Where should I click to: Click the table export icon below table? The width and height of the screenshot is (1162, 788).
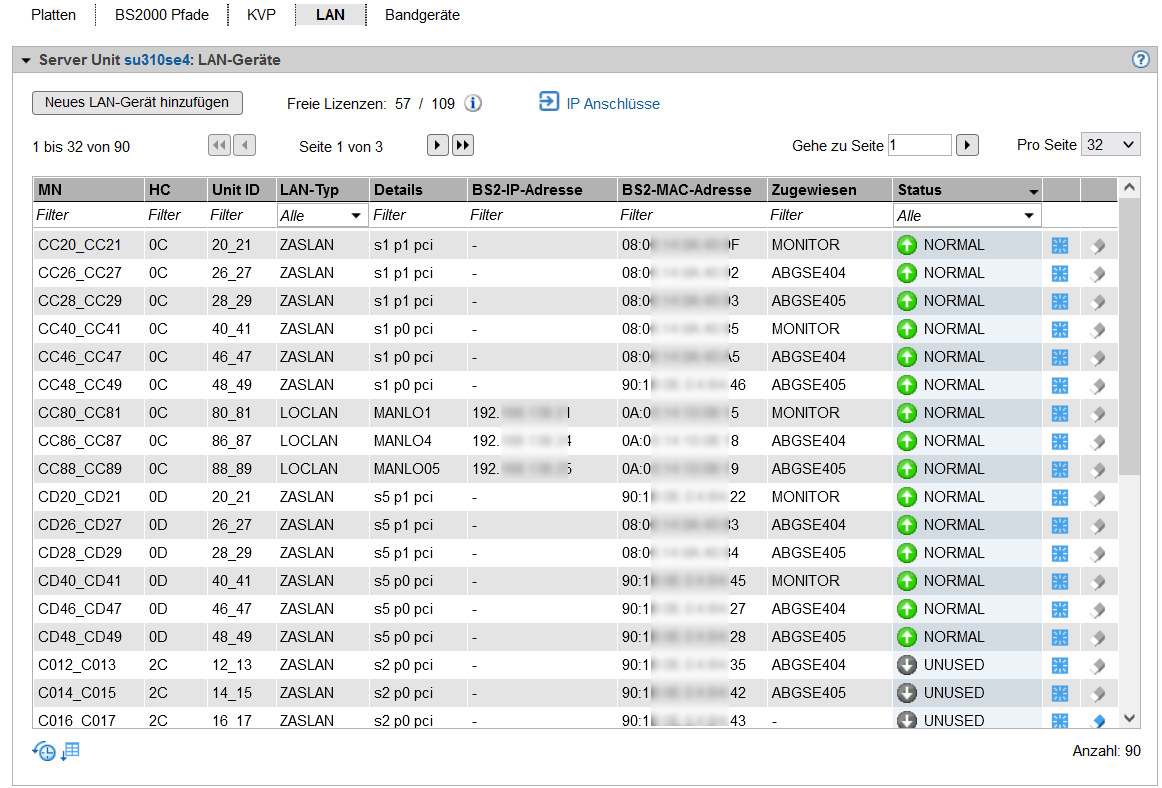(71, 751)
